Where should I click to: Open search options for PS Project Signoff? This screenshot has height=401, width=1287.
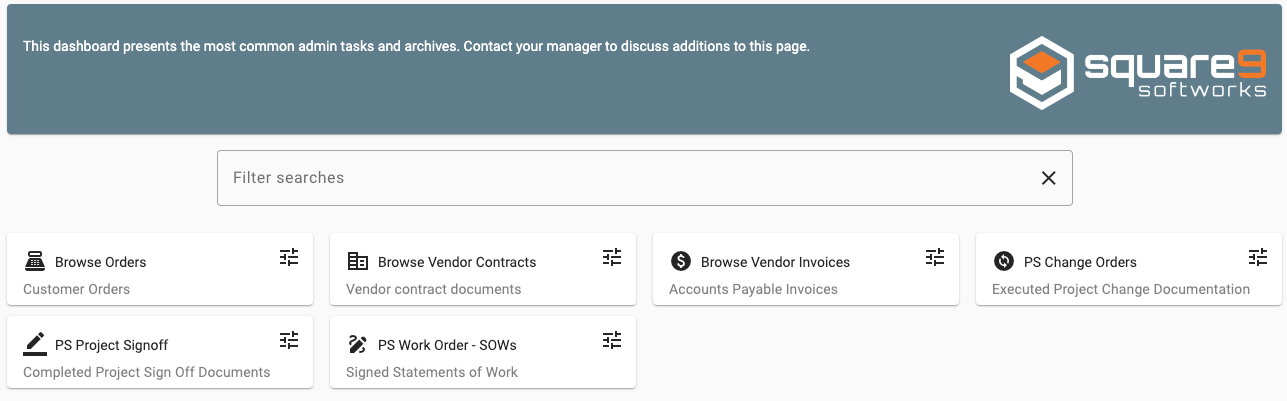(x=289, y=340)
